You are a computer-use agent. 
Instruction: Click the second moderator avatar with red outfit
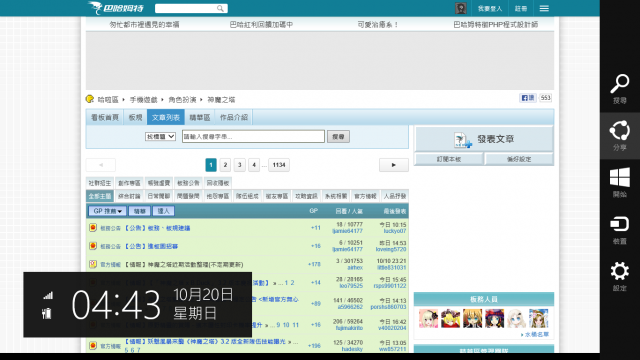[451, 318]
